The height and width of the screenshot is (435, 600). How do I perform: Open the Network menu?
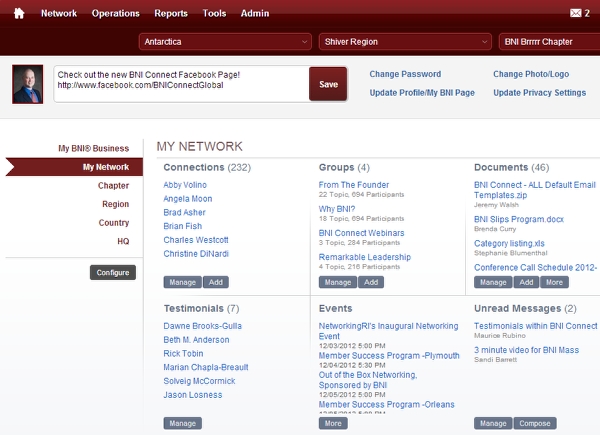click(x=59, y=14)
